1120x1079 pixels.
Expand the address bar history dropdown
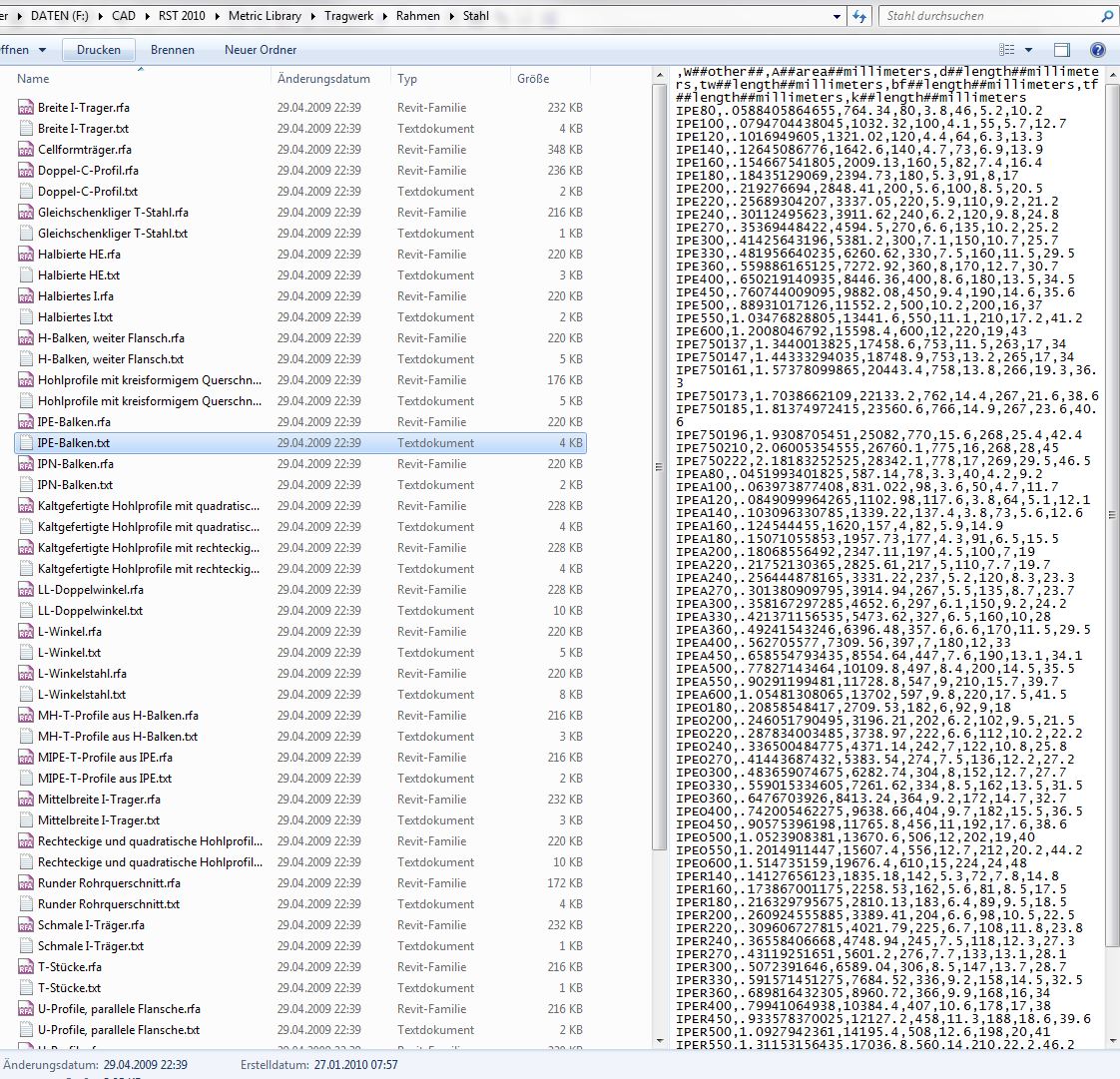point(838,16)
